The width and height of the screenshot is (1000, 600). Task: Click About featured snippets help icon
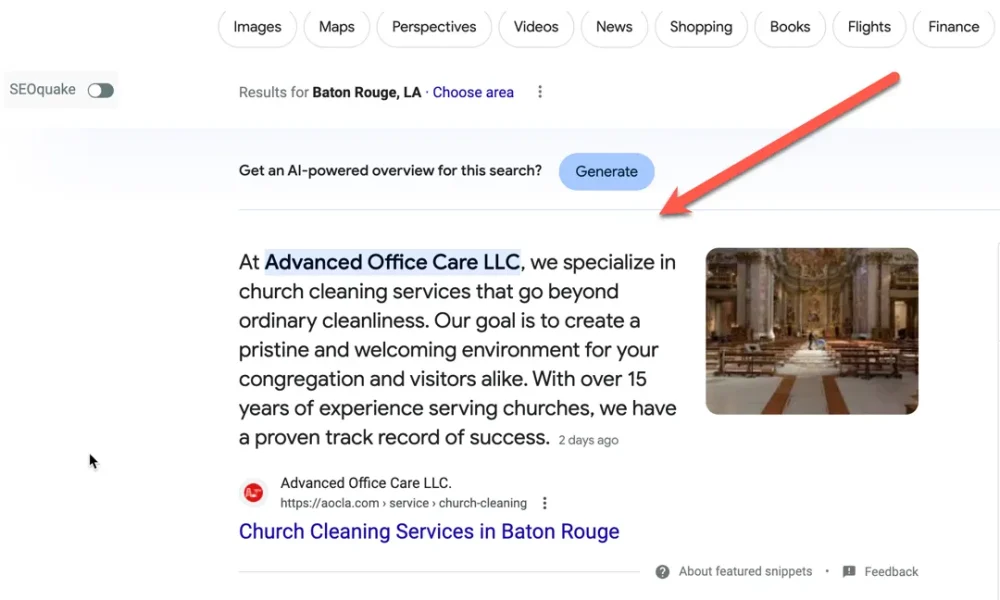point(663,572)
